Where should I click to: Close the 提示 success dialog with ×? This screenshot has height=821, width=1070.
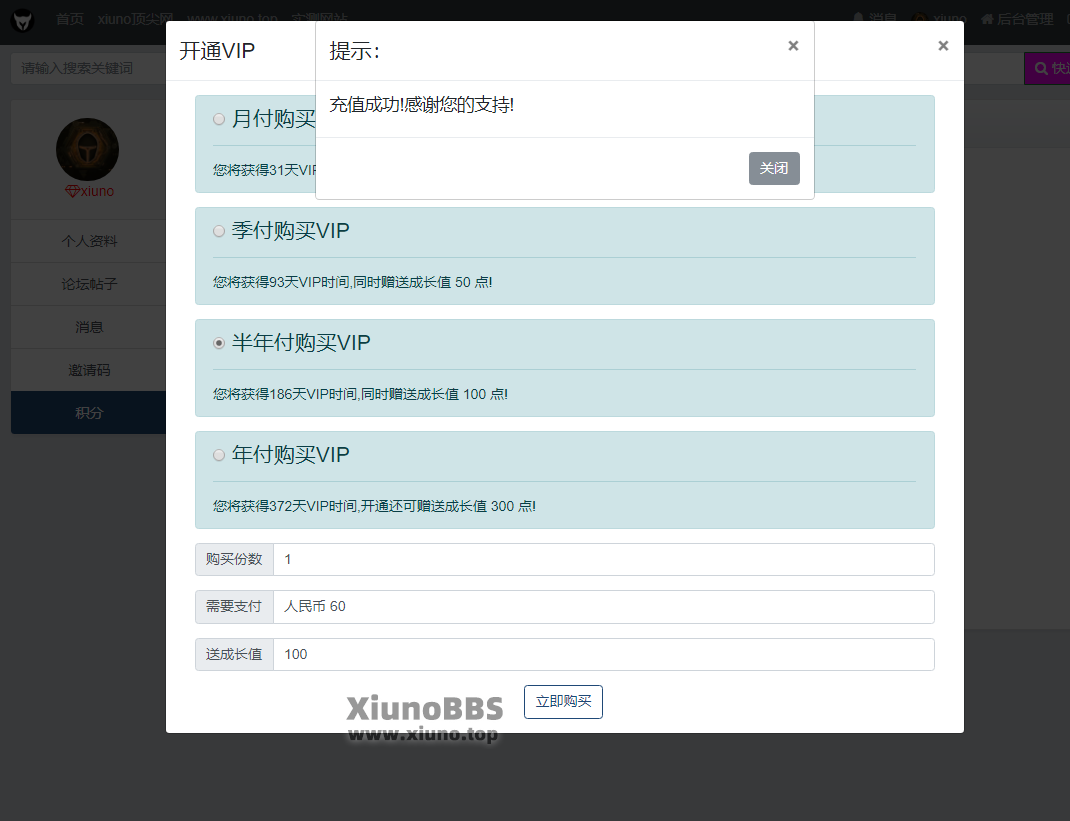[793, 46]
